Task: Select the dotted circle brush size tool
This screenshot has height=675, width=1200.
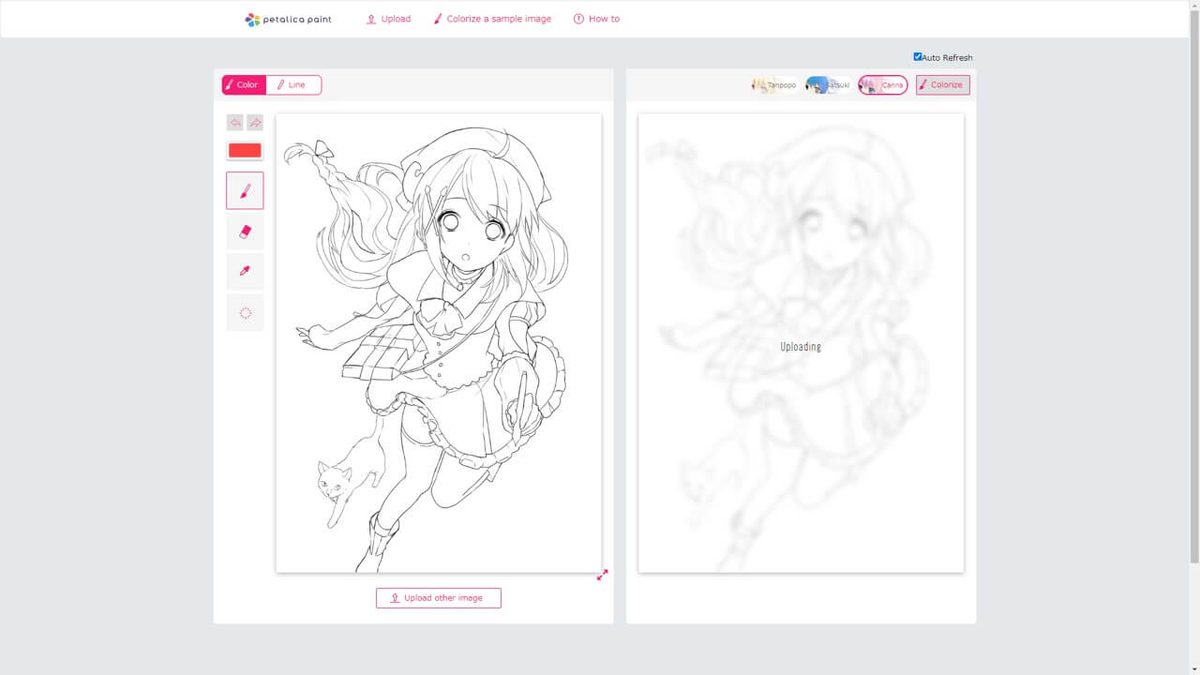Action: point(245,312)
